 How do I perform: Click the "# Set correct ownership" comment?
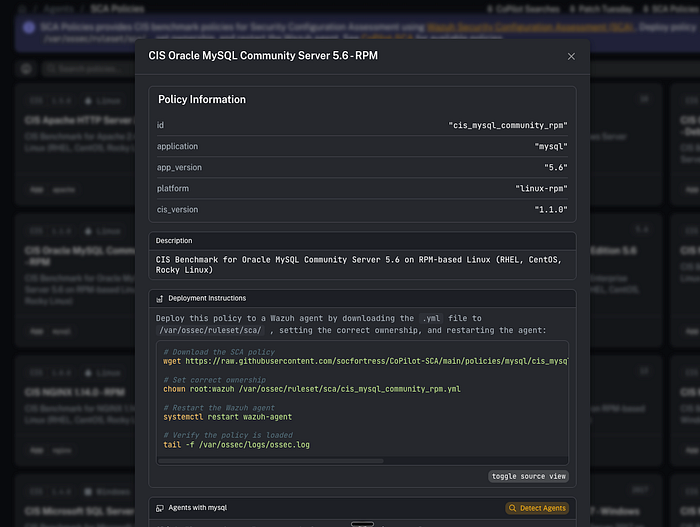(x=214, y=380)
